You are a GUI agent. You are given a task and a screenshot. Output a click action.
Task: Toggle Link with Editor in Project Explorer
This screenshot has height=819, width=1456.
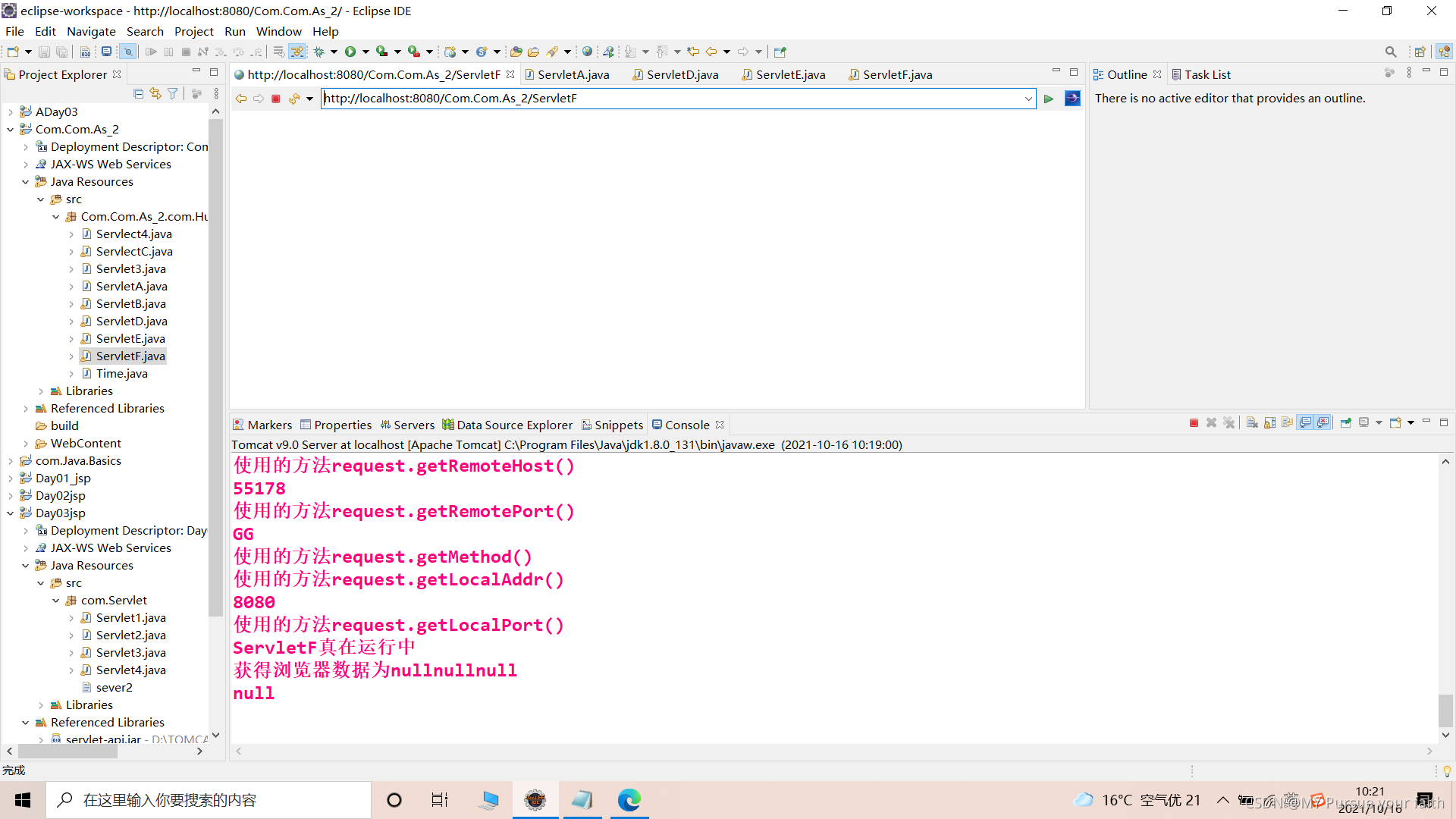155,93
